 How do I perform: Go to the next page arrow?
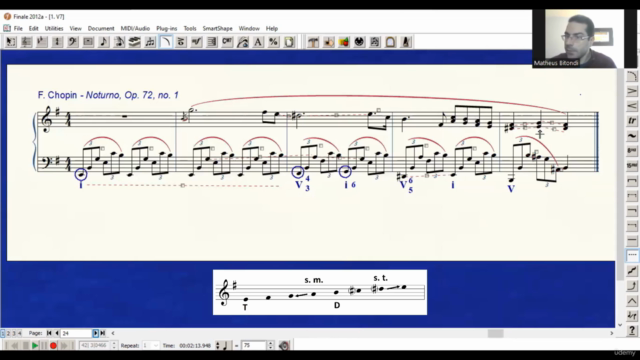pos(96,333)
